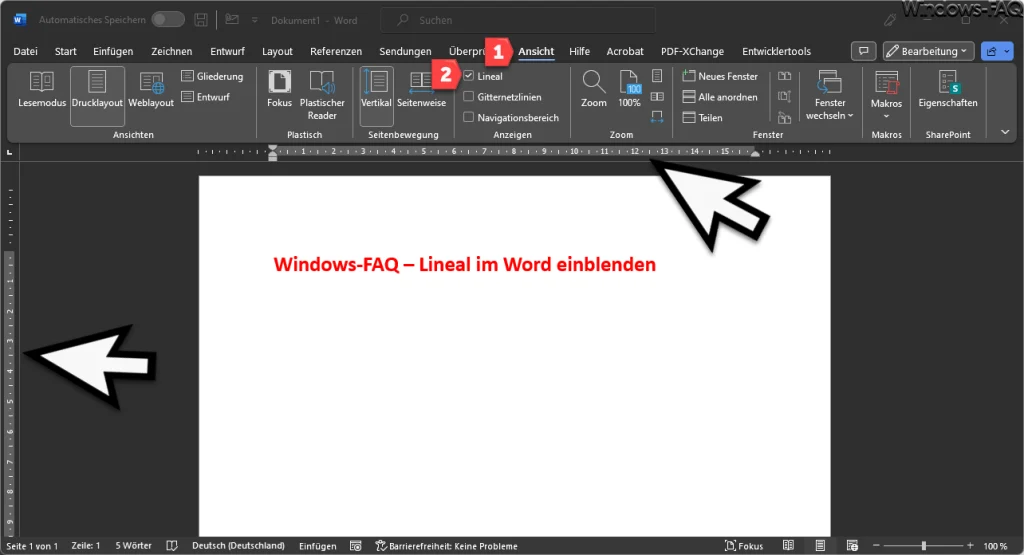This screenshot has height=555, width=1024.
Task: Select read mode icon in status bar
Action: [788, 546]
